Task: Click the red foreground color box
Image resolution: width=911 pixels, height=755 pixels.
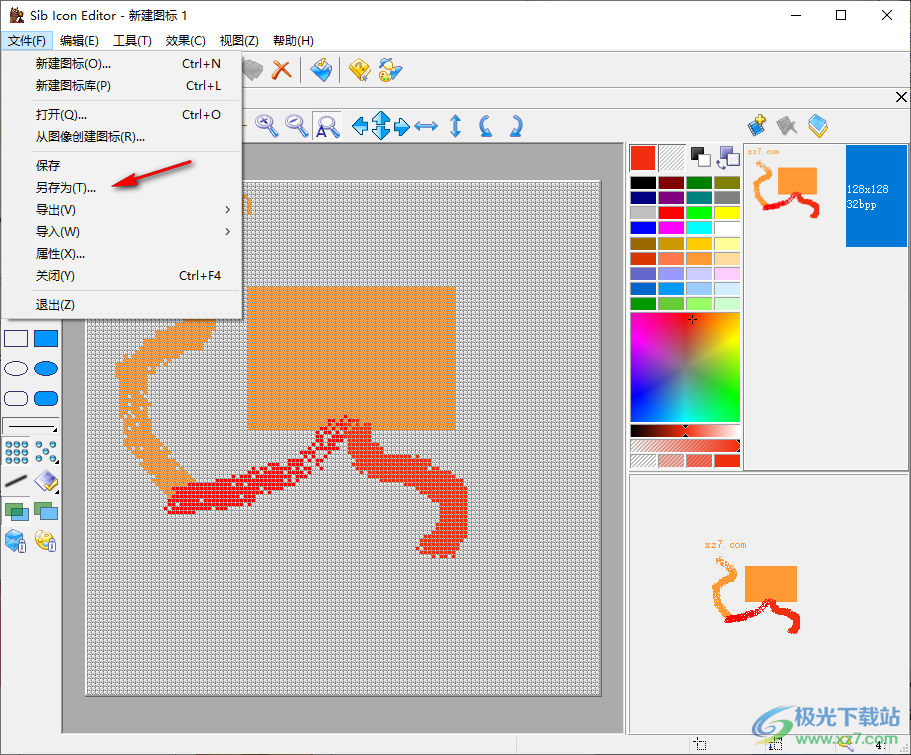Action: click(x=643, y=158)
